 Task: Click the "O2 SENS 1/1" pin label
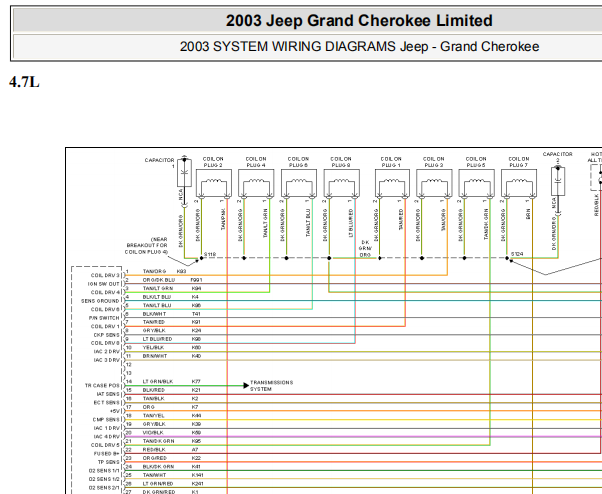pos(104,471)
